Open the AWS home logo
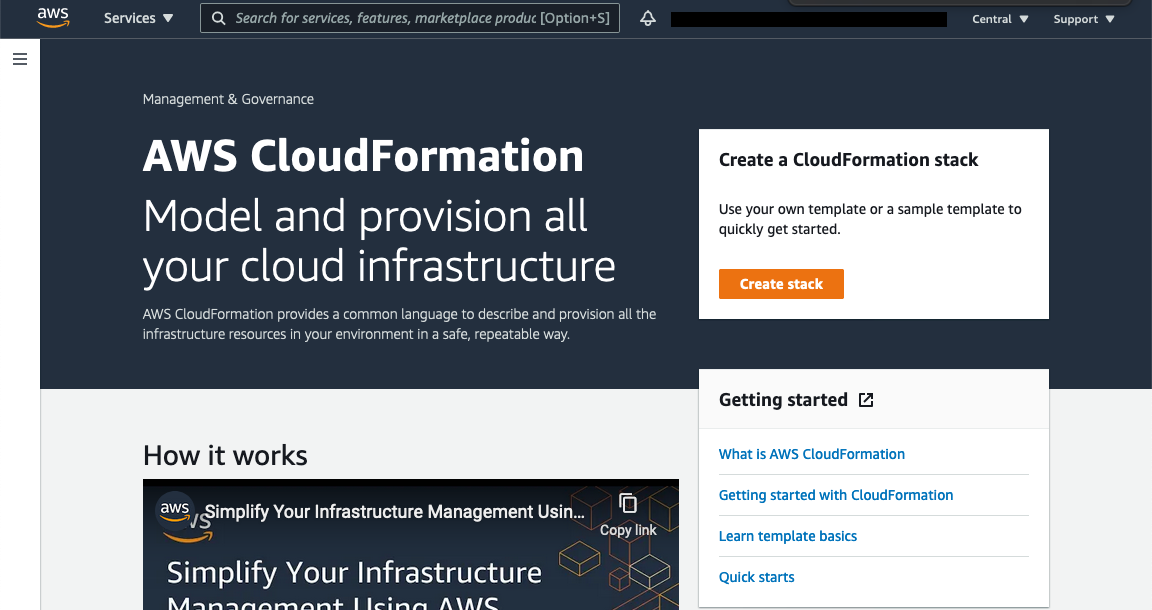The height and width of the screenshot is (610, 1152). [53, 18]
